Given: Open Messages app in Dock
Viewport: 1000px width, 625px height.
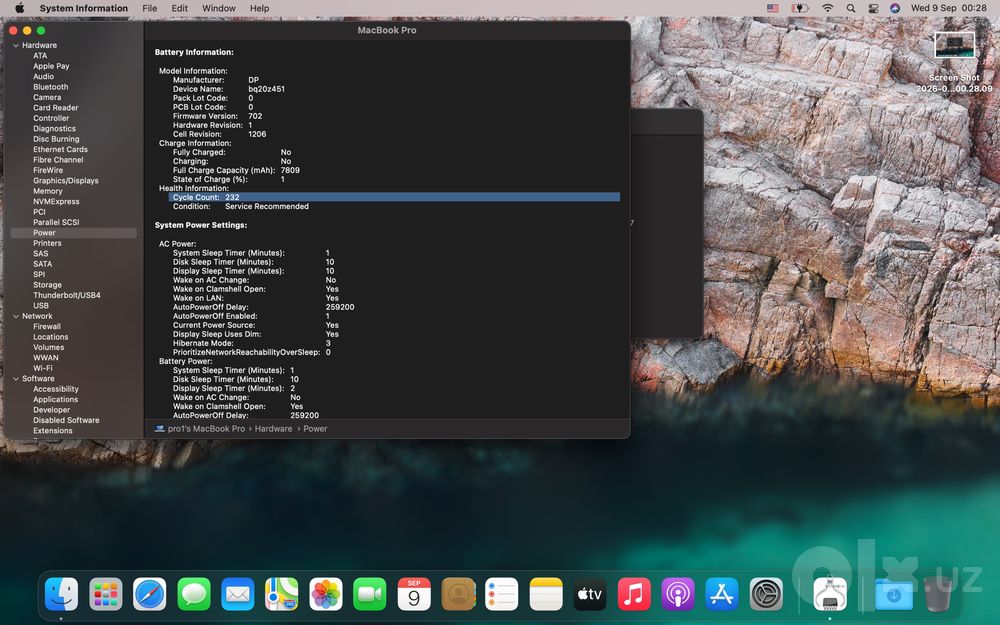Looking at the screenshot, I should tap(193, 594).
